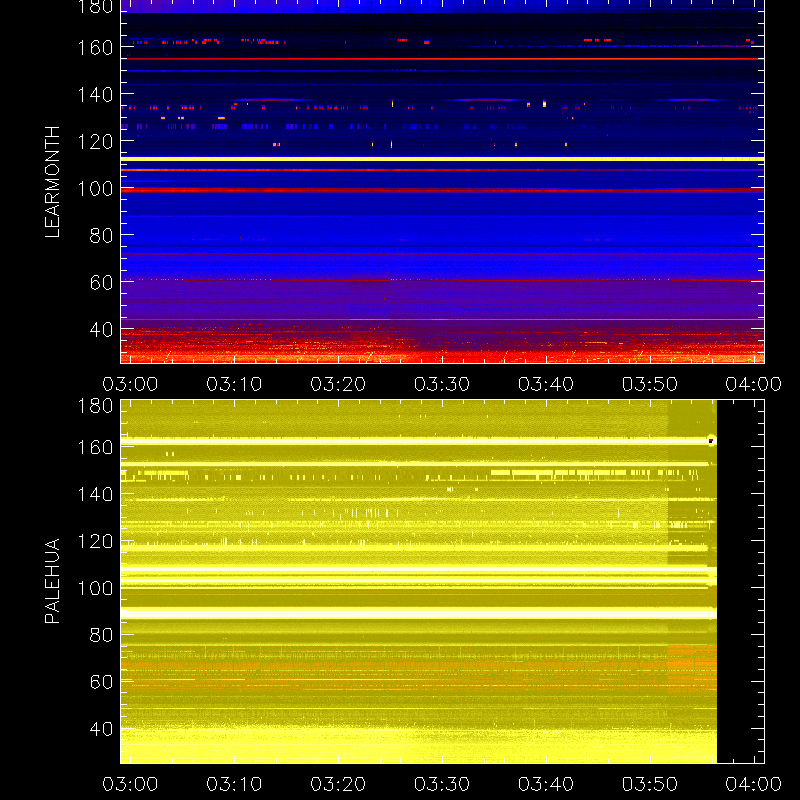Click the 03:20 time label under Learmonth plot
The width and height of the screenshot is (800, 800).
(338, 384)
